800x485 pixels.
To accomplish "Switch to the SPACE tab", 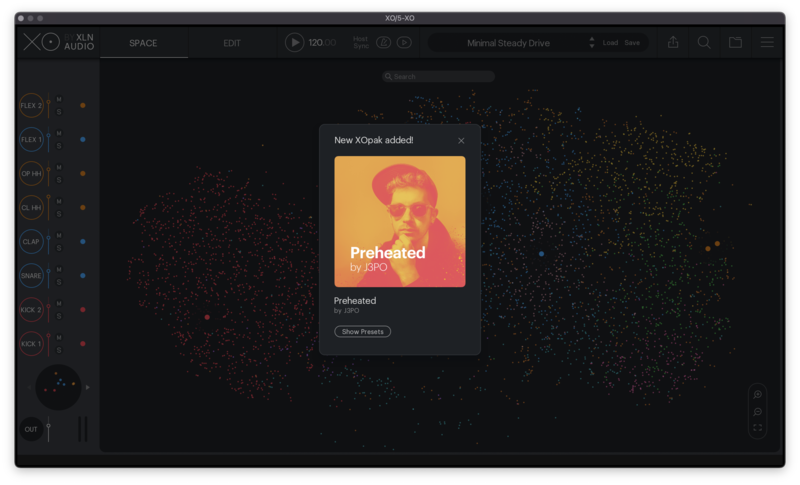I will click(143, 43).
